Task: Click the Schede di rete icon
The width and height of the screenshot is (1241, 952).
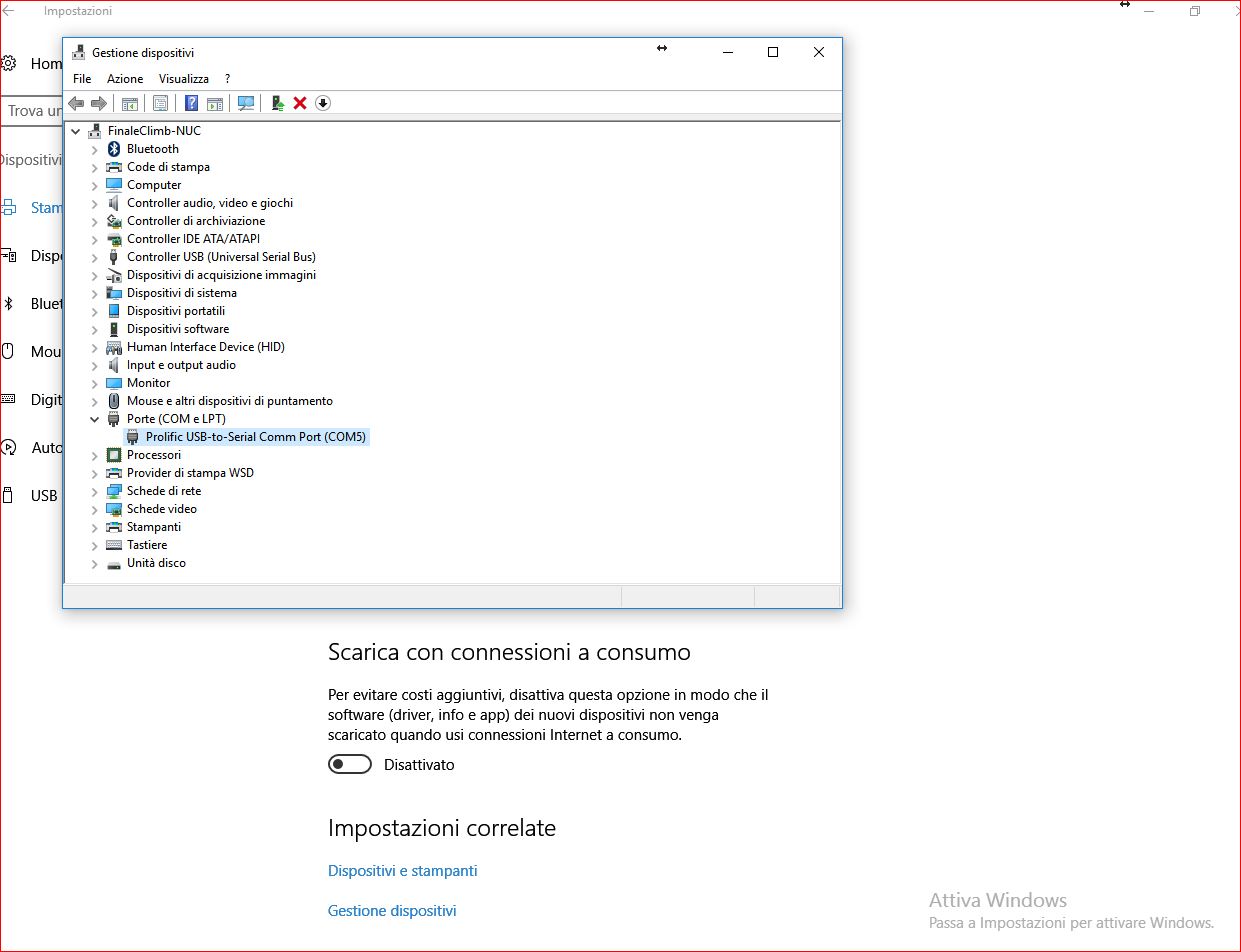Action: click(114, 491)
